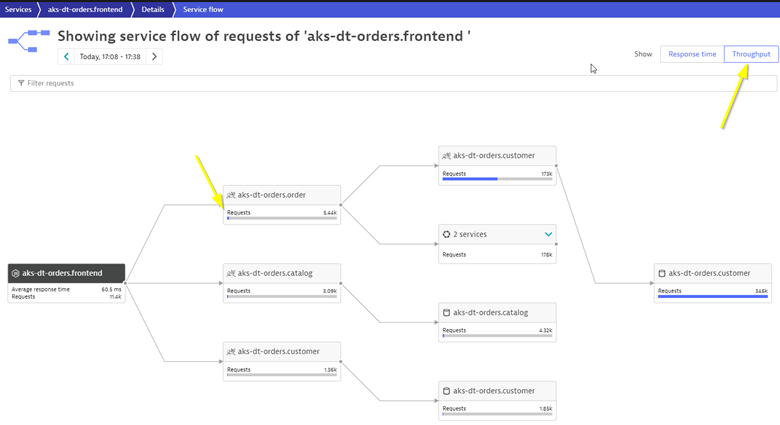Click the 2 services gear icon
The width and height of the screenshot is (780, 425).
(446, 234)
